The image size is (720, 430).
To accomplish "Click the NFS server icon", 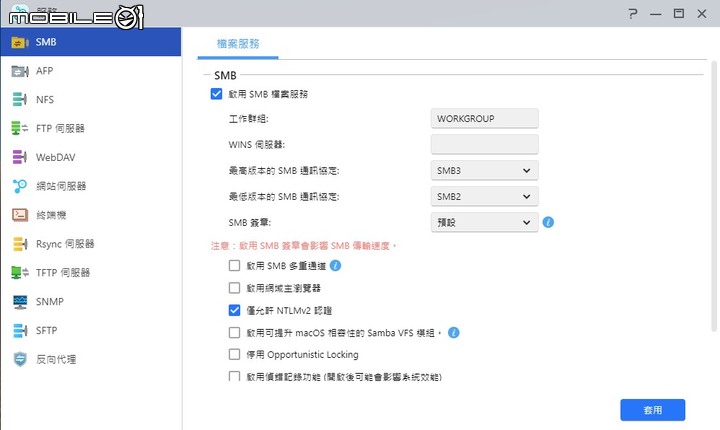I will [x=19, y=100].
